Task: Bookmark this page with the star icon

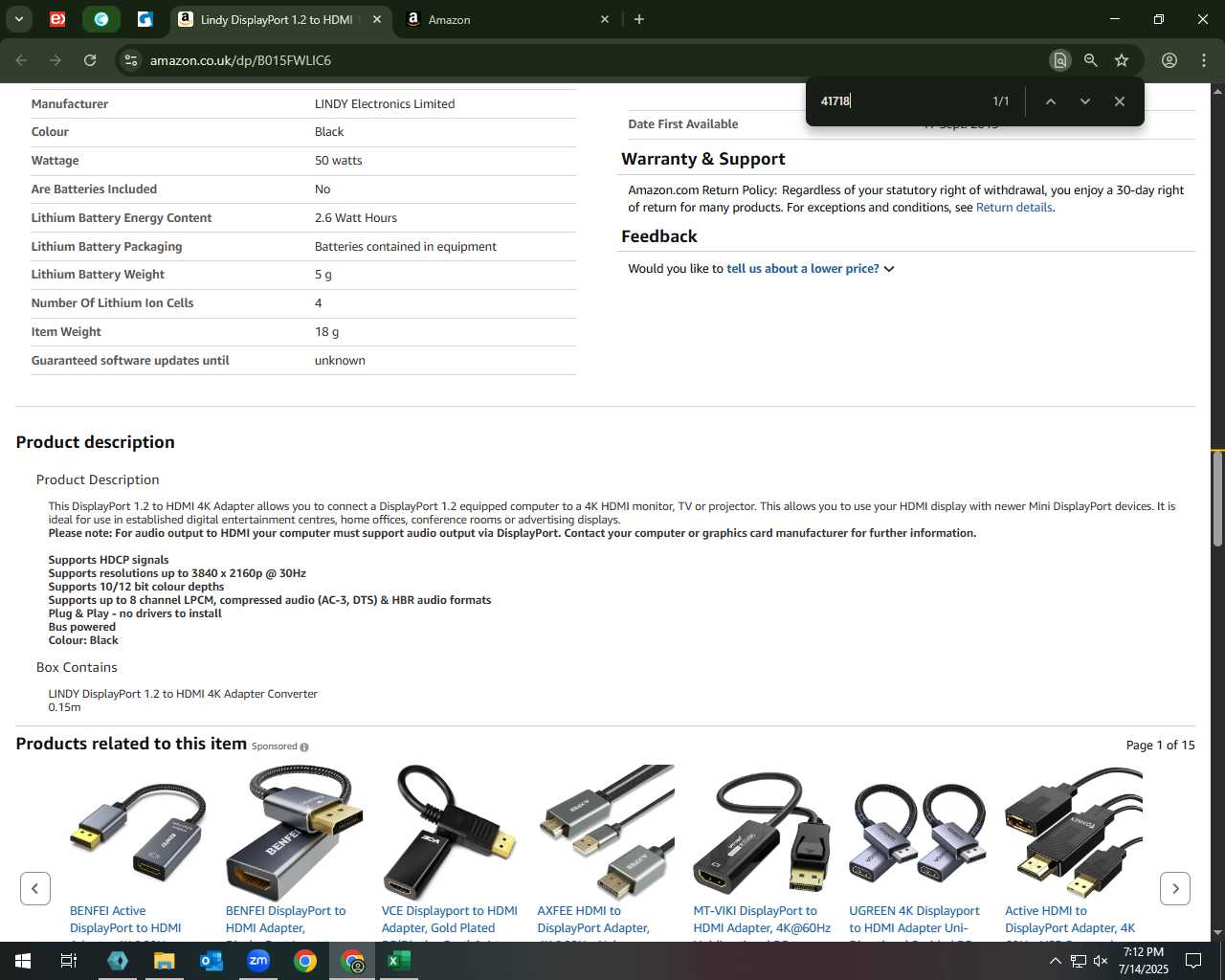Action: [x=1122, y=60]
